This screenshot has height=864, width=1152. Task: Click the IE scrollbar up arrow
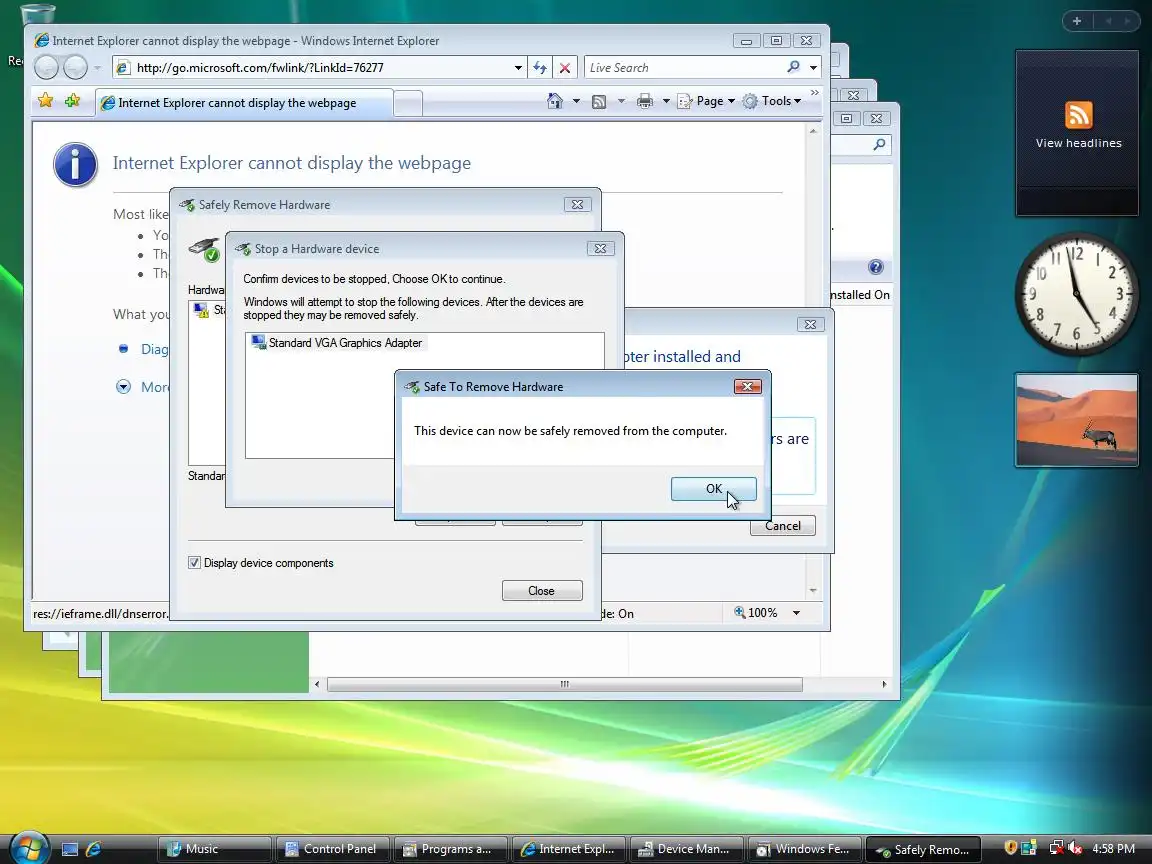(x=813, y=132)
